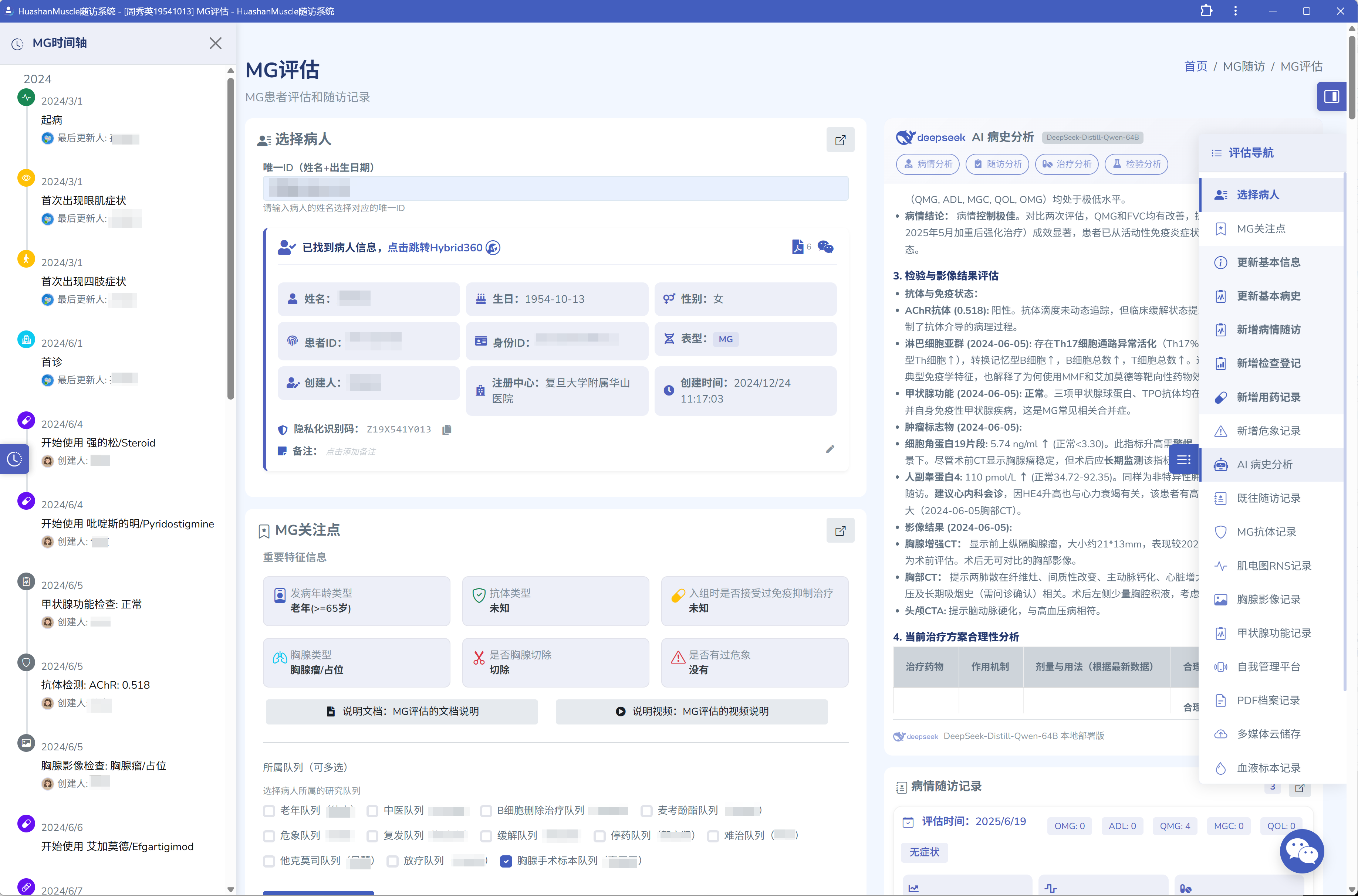Check the 他克莫司队列 checkbox
The height and width of the screenshot is (896, 1358).
(268, 861)
